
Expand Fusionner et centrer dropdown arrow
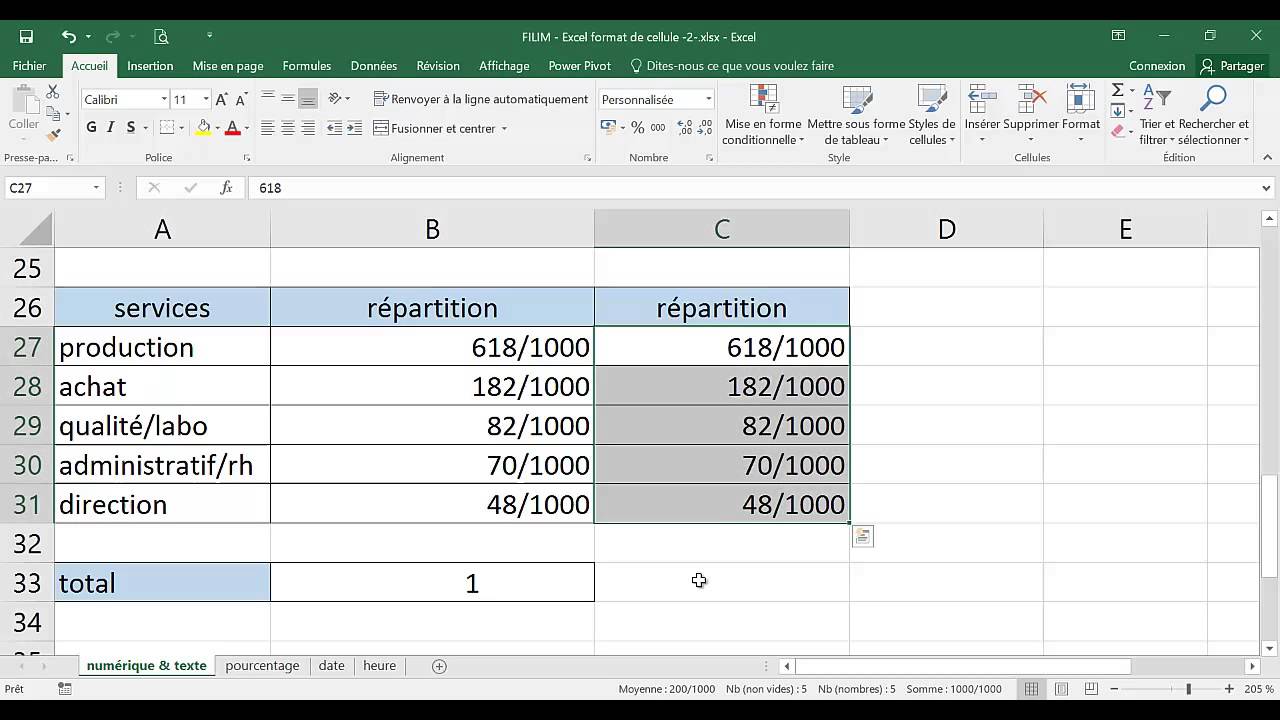coord(504,128)
